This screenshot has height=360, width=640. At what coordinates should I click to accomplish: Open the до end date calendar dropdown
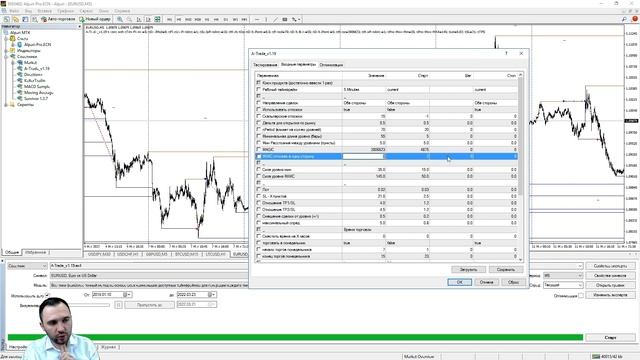pyautogui.click(x=213, y=295)
